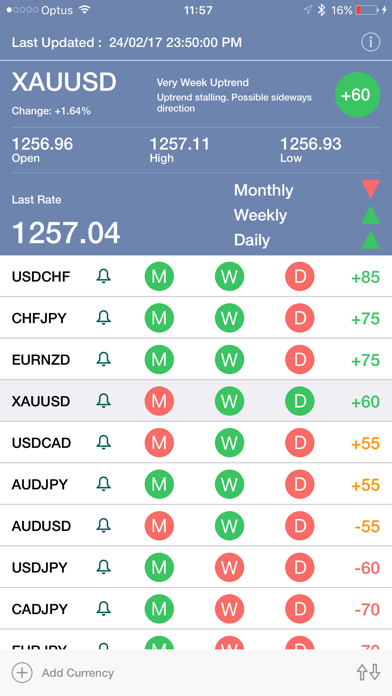Click the Daily trend label

pyautogui.click(x=252, y=240)
